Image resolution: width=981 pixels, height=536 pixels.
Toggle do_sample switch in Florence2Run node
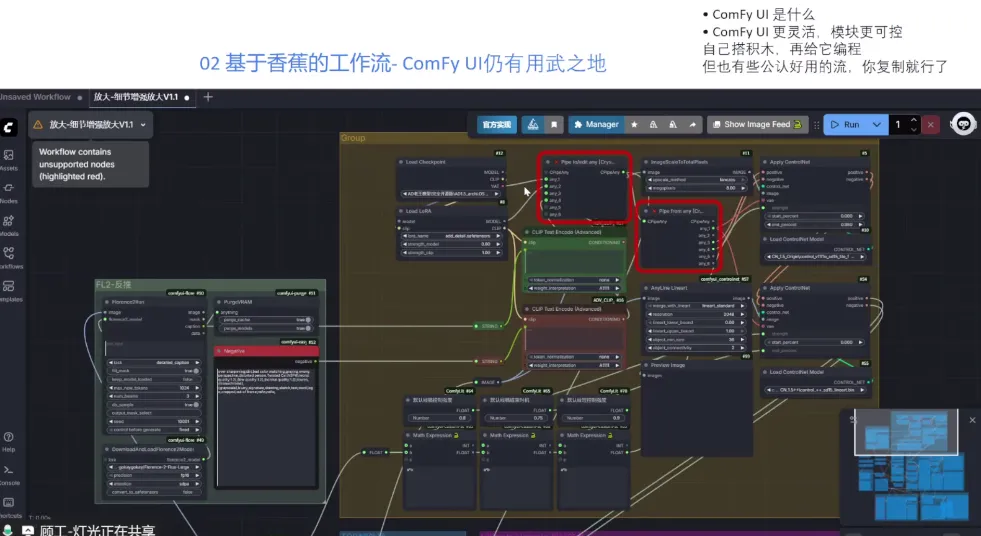click(196, 405)
